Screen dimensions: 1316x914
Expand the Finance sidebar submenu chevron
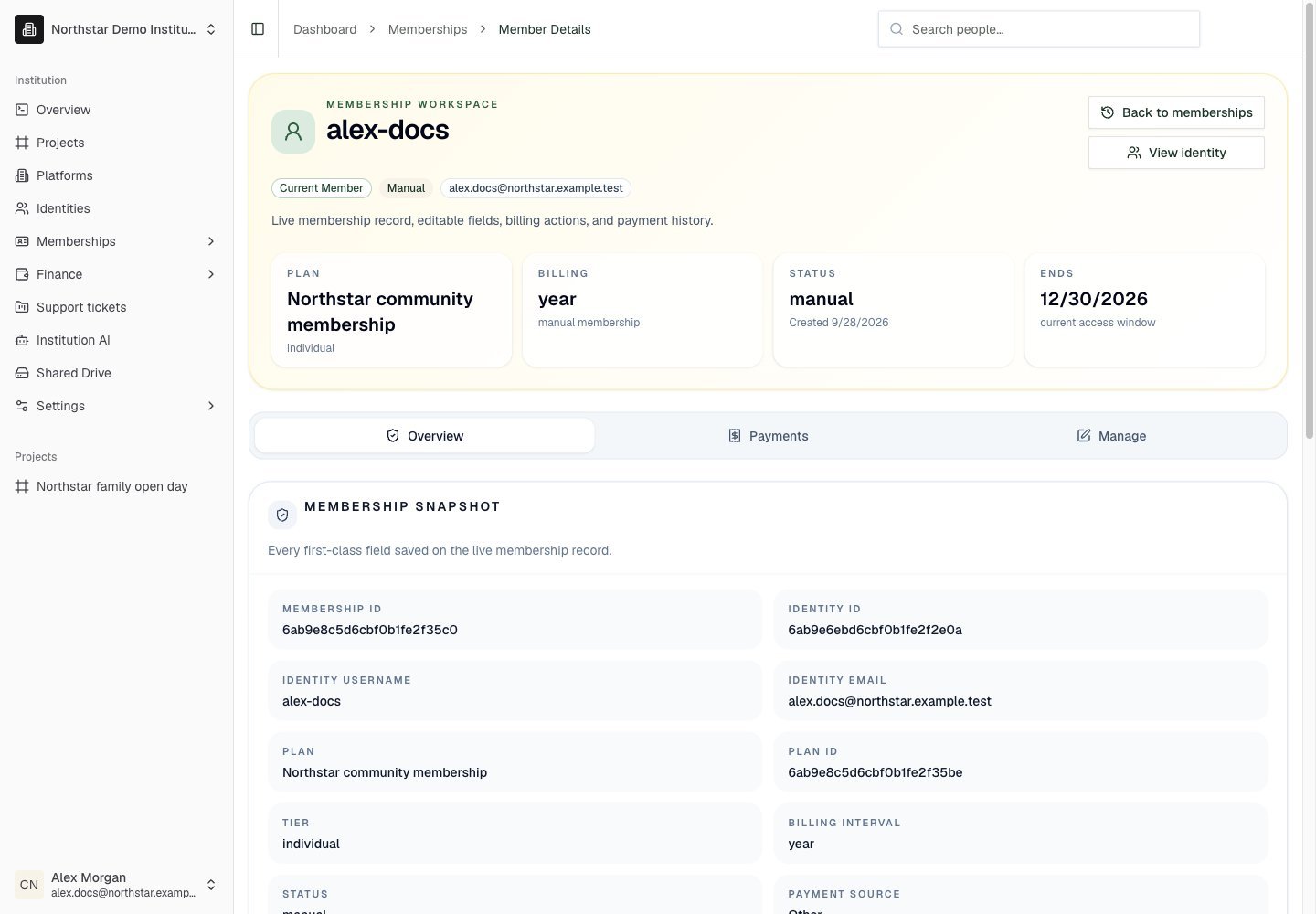click(211, 274)
